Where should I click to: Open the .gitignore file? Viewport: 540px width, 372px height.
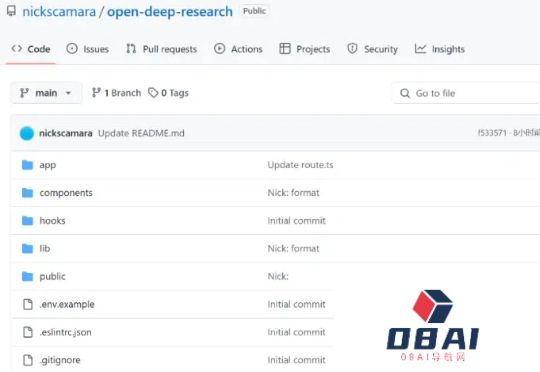(60, 360)
